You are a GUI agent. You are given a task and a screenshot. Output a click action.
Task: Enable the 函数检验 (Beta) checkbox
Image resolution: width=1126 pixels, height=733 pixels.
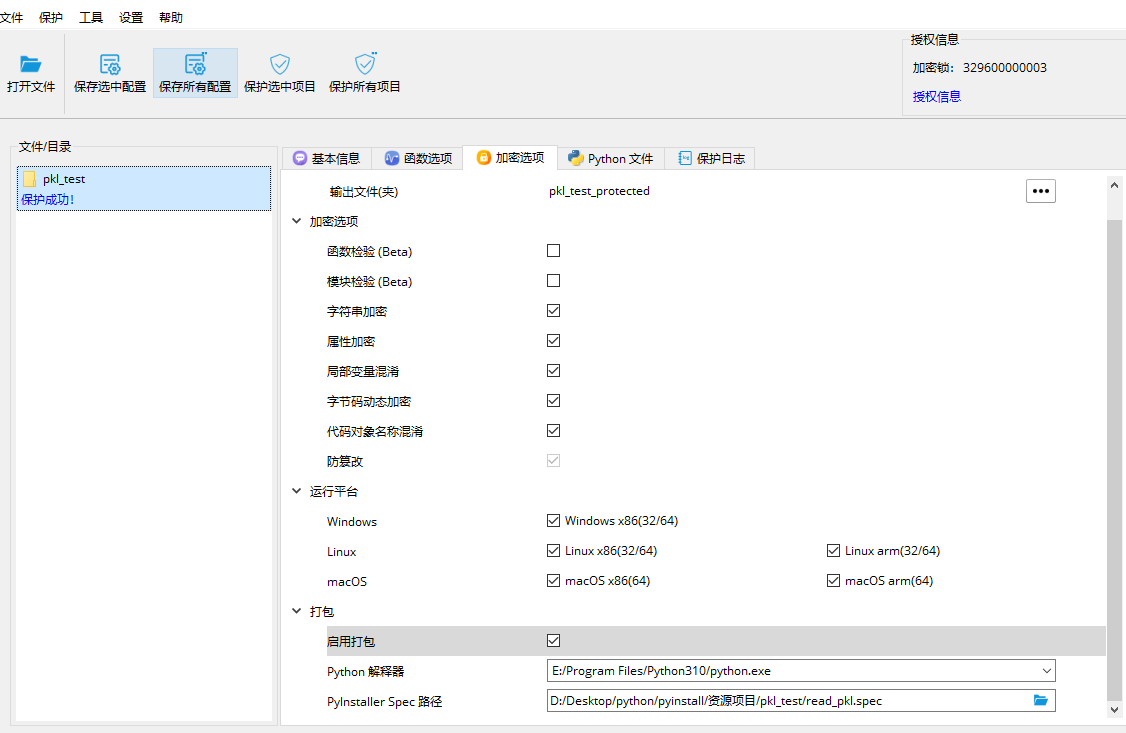[553, 251]
